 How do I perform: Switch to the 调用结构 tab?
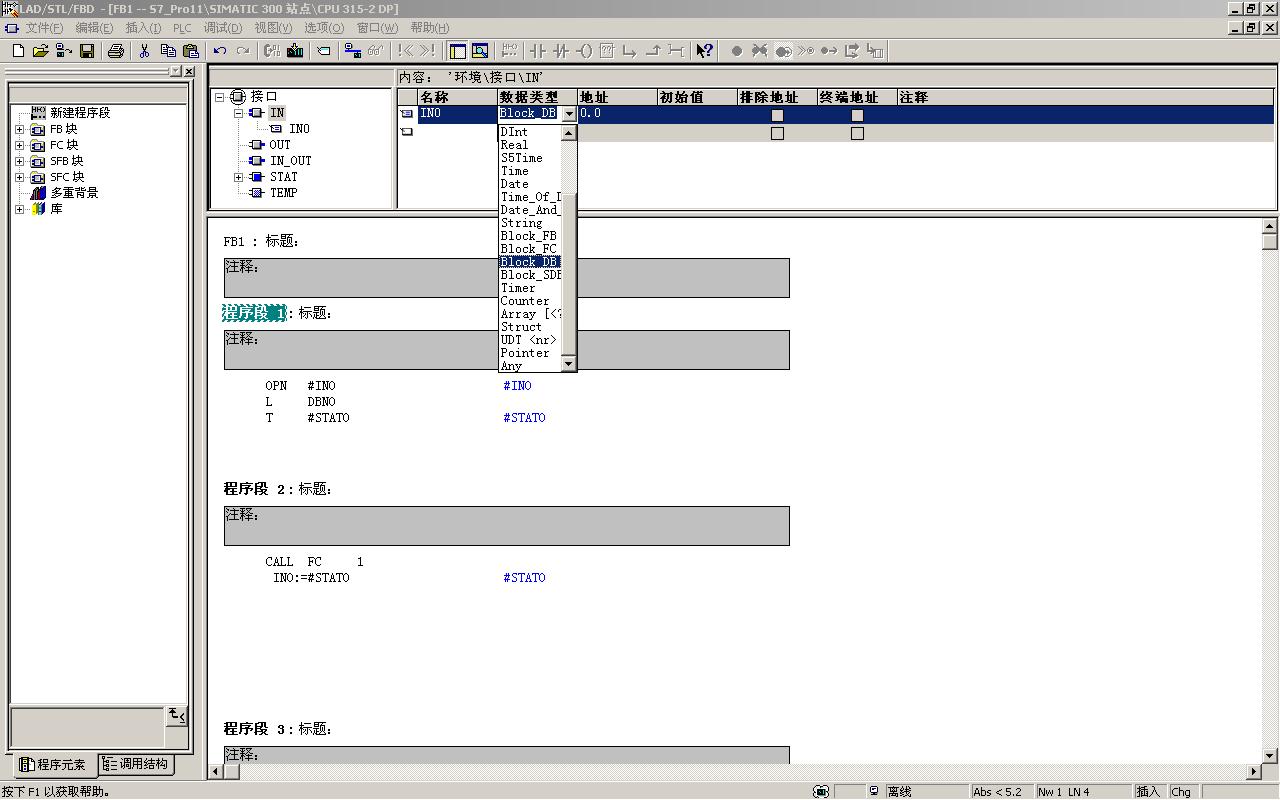coord(136,764)
